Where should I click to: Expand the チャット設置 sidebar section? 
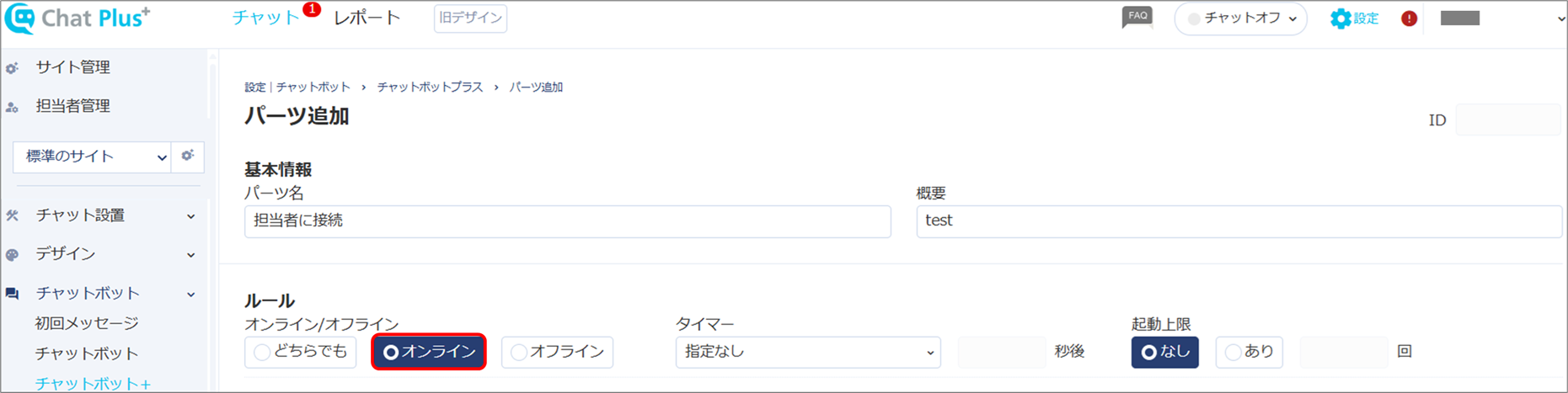point(101,215)
